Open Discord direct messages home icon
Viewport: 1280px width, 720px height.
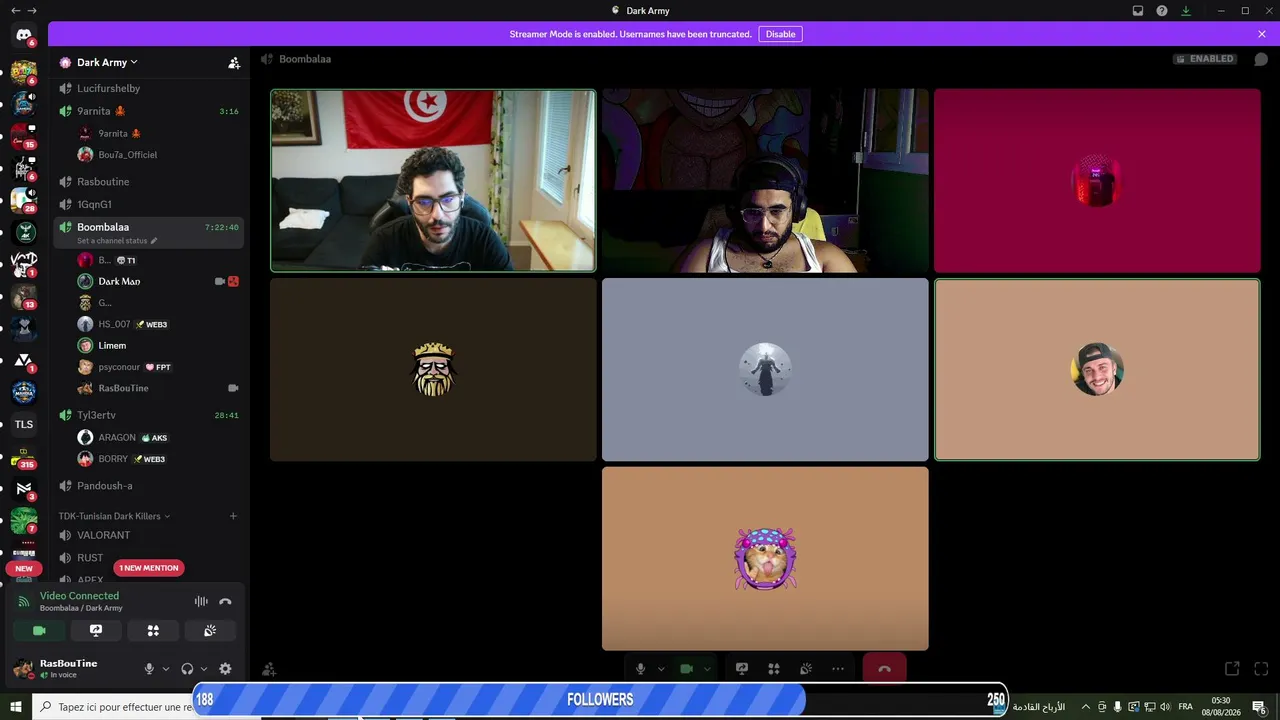click(x=24, y=35)
